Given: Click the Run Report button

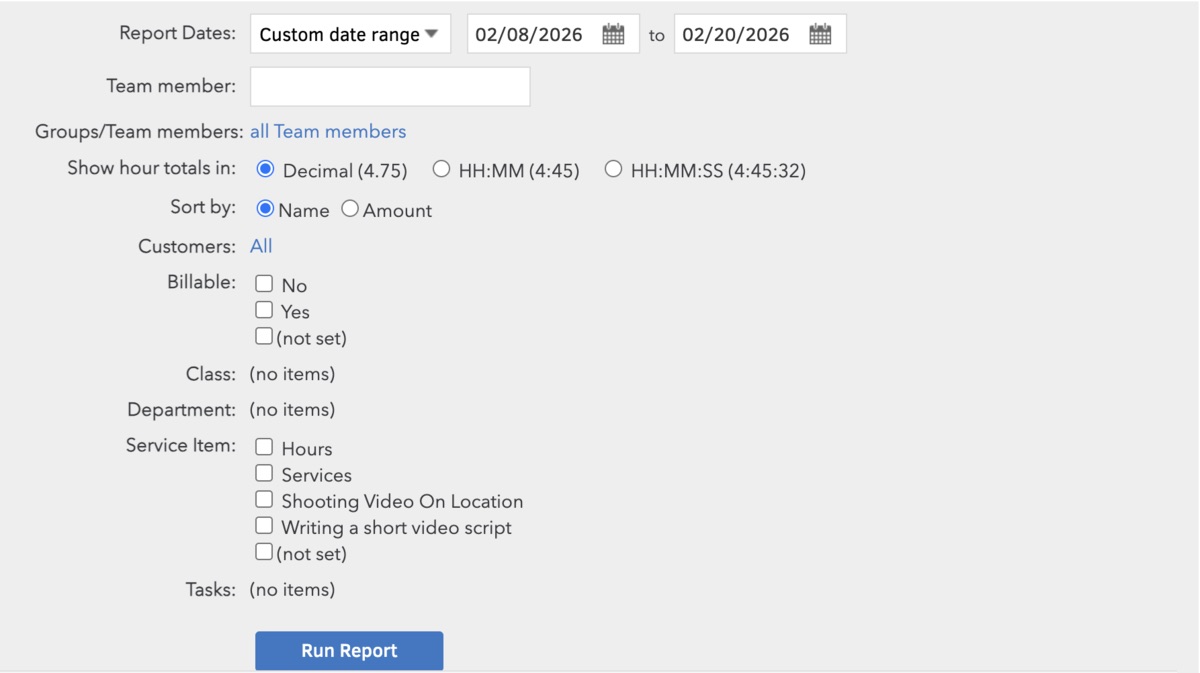Looking at the screenshot, I should (x=349, y=650).
